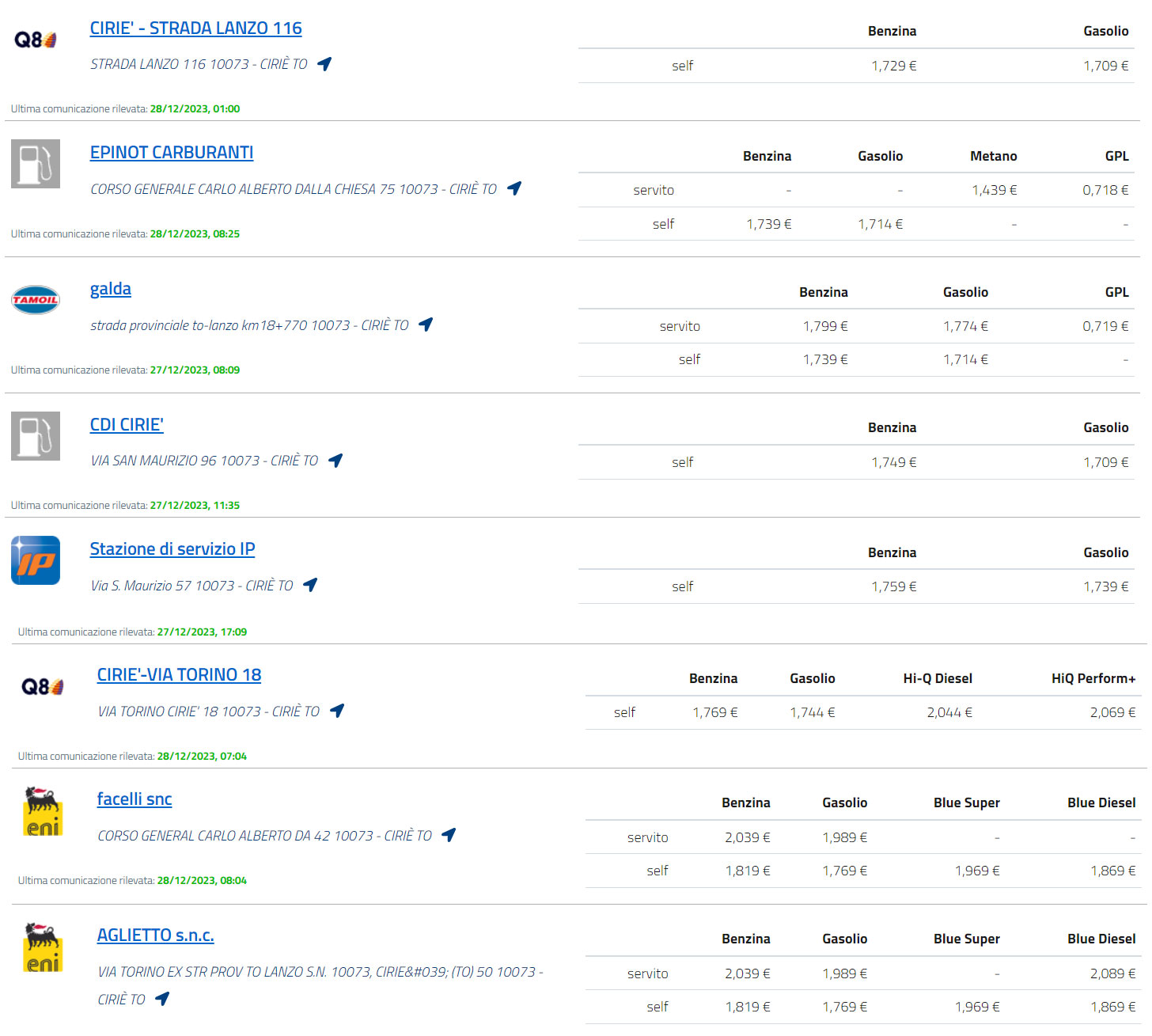Open the EPINOT CARBURANTI station link
The height and width of the screenshot is (1036, 1152).
(x=172, y=153)
